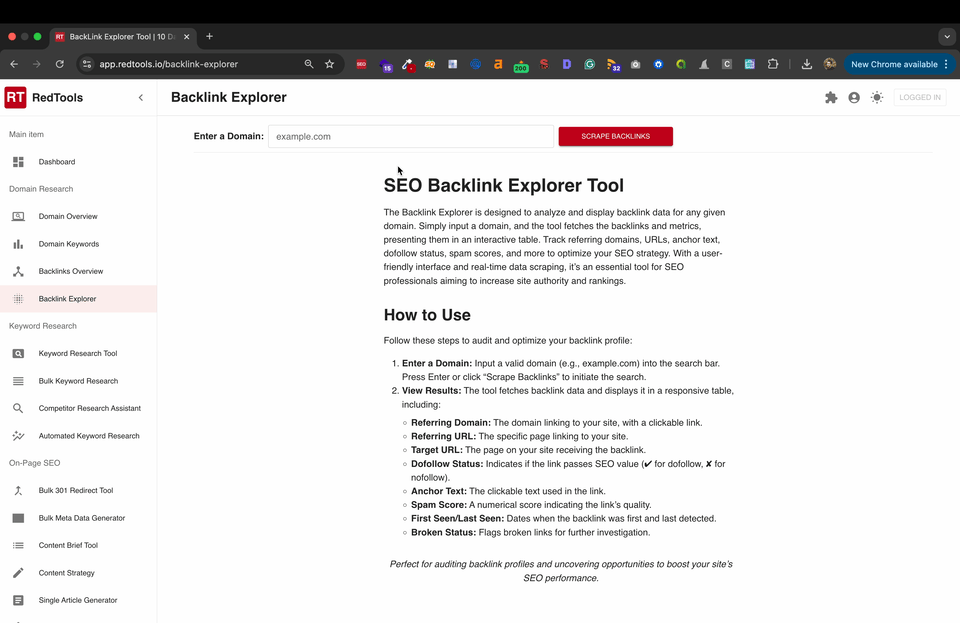Open the Dashboard sidebar item
The height and width of the screenshot is (623, 960).
tap(78, 162)
